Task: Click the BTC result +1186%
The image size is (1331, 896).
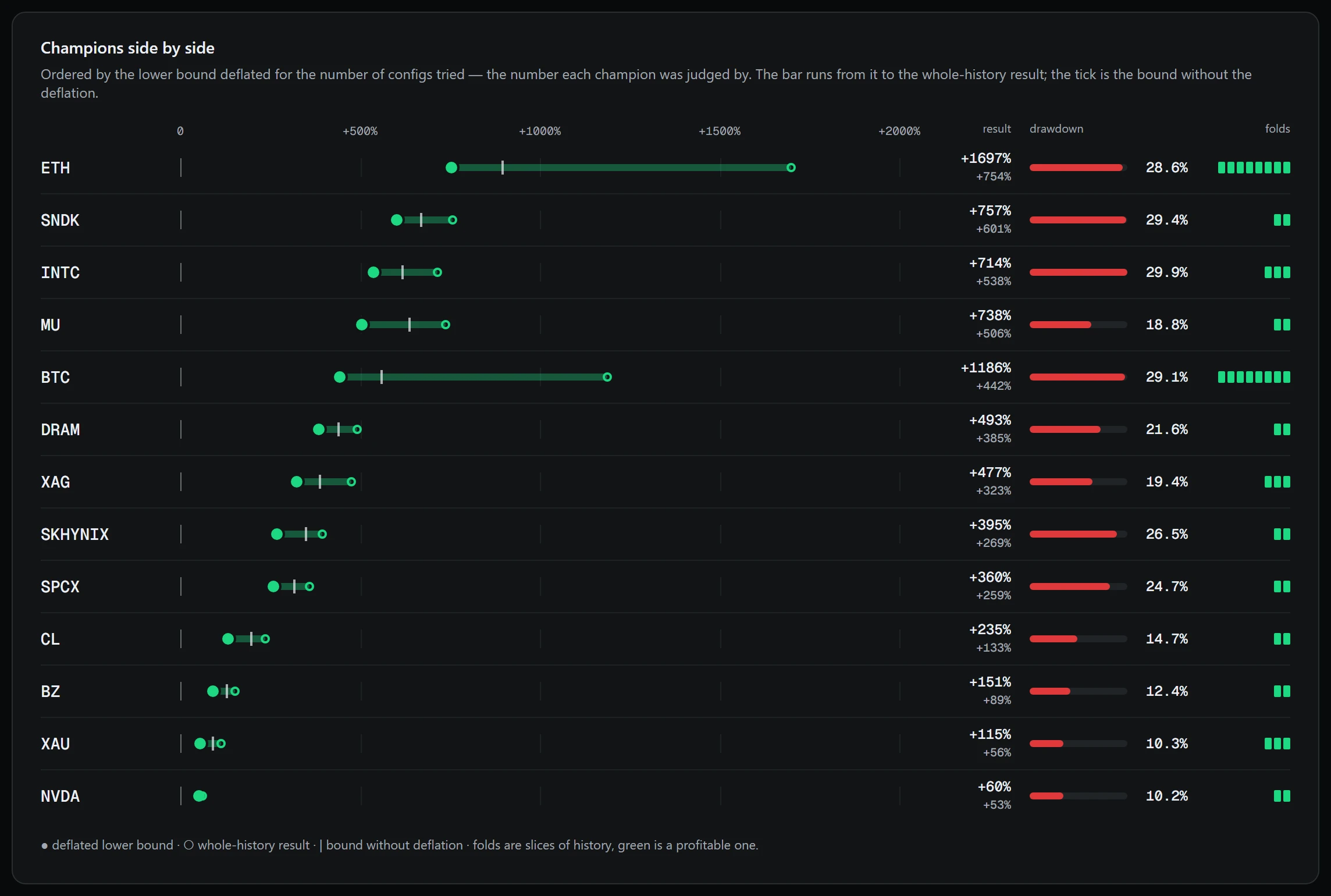Action: tap(986, 368)
